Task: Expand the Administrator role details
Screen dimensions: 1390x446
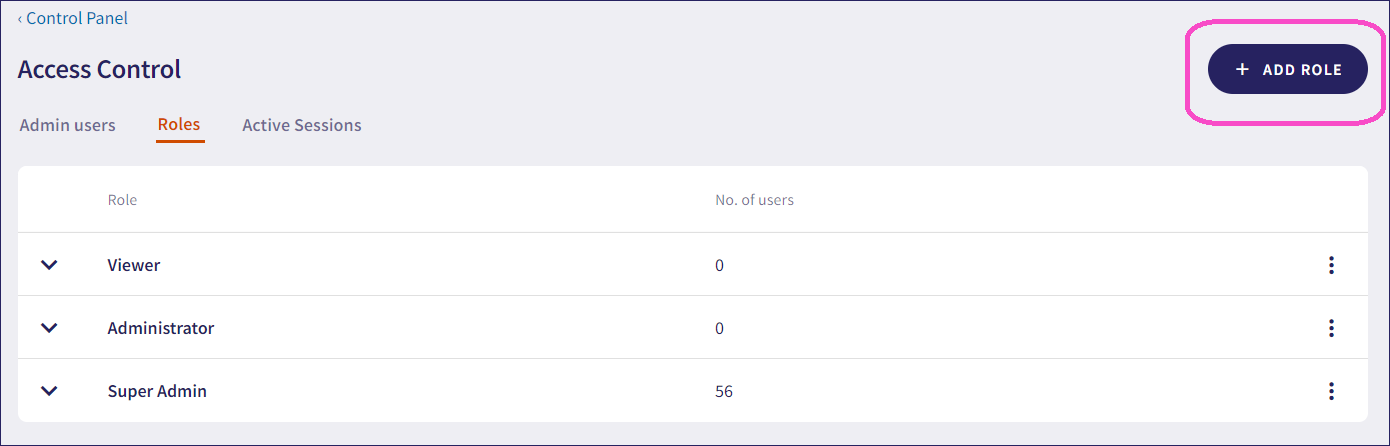Action: click(49, 328)
